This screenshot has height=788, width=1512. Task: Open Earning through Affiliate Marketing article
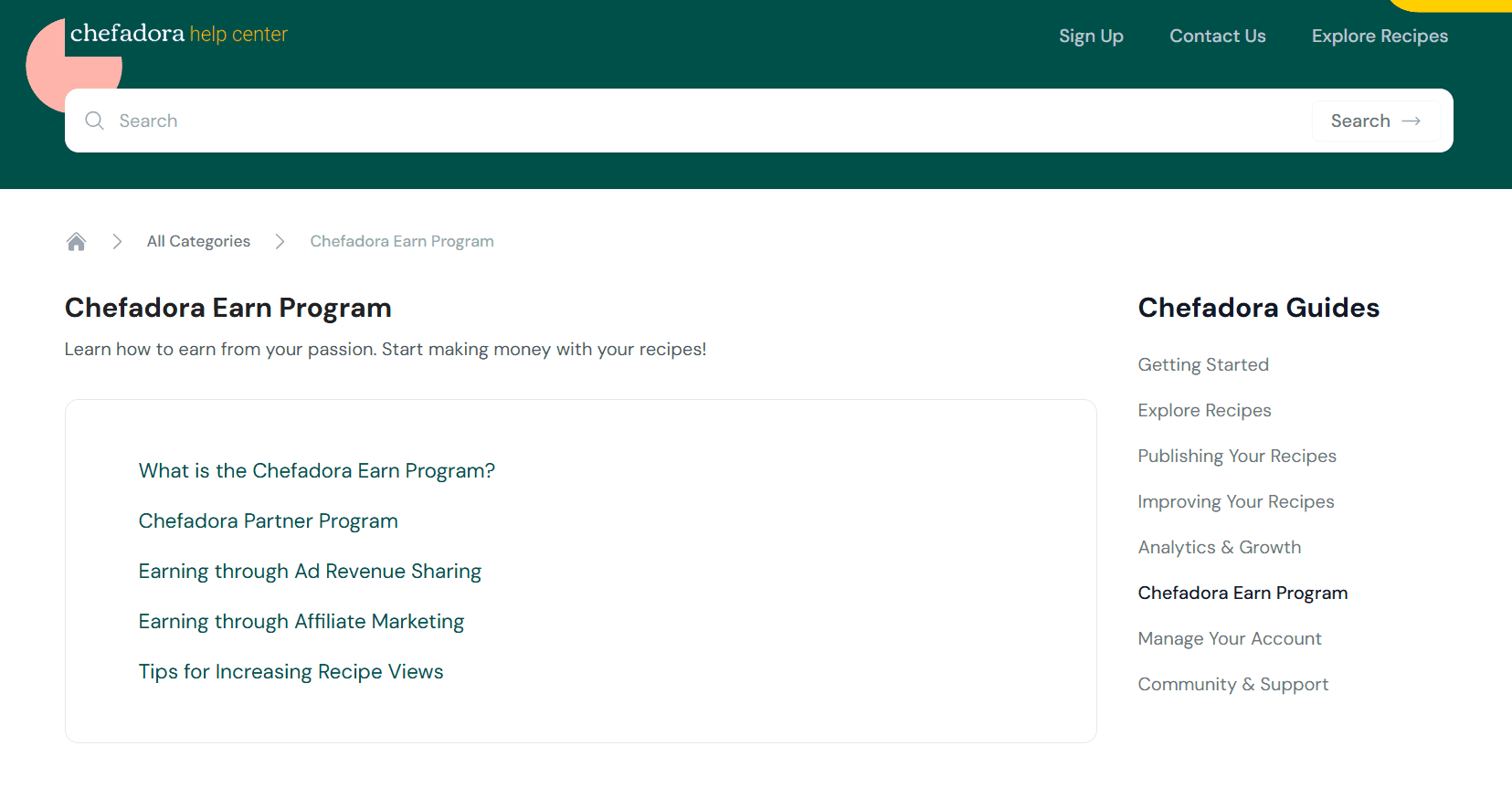[301, 621]
